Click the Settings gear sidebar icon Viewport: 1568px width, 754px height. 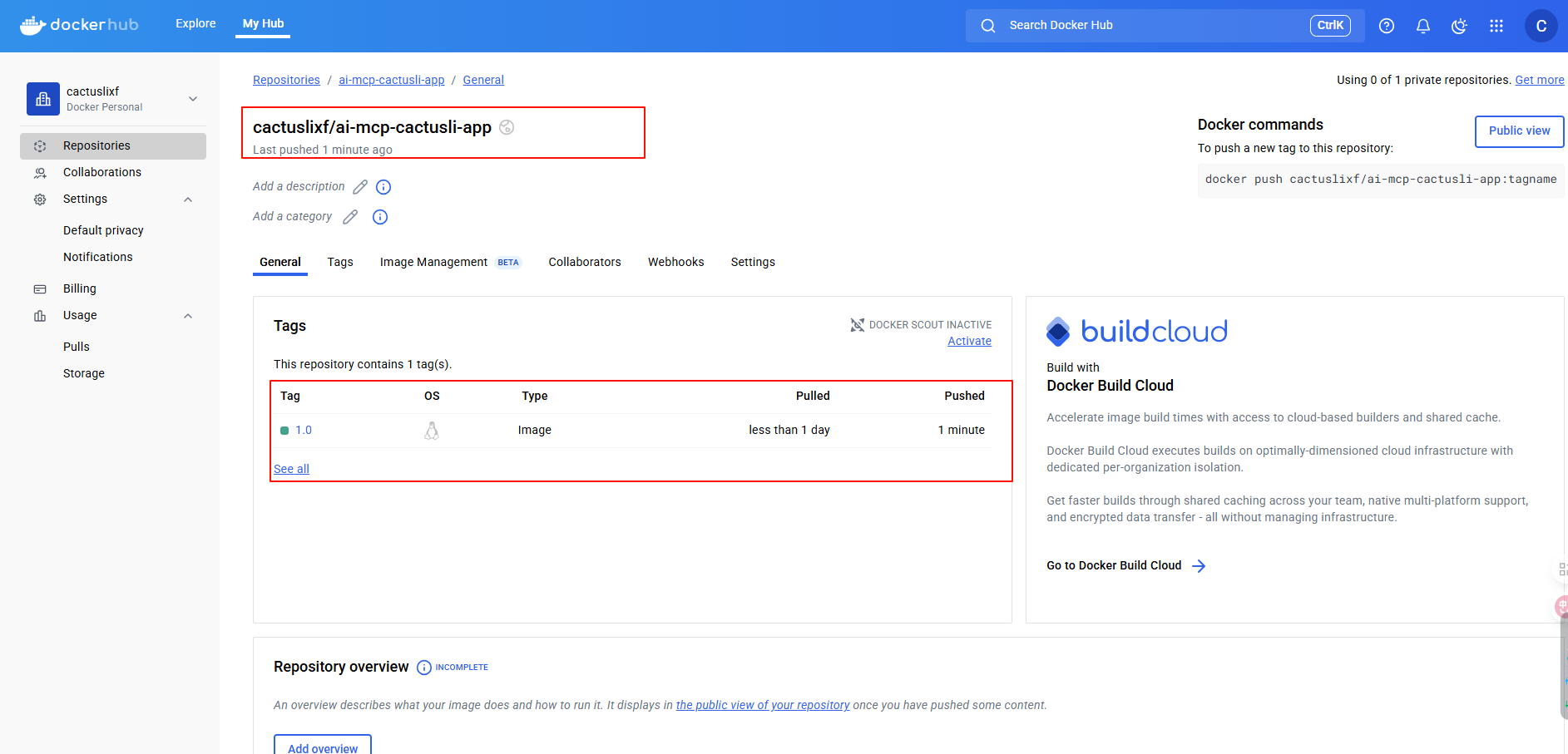(40, 200)
